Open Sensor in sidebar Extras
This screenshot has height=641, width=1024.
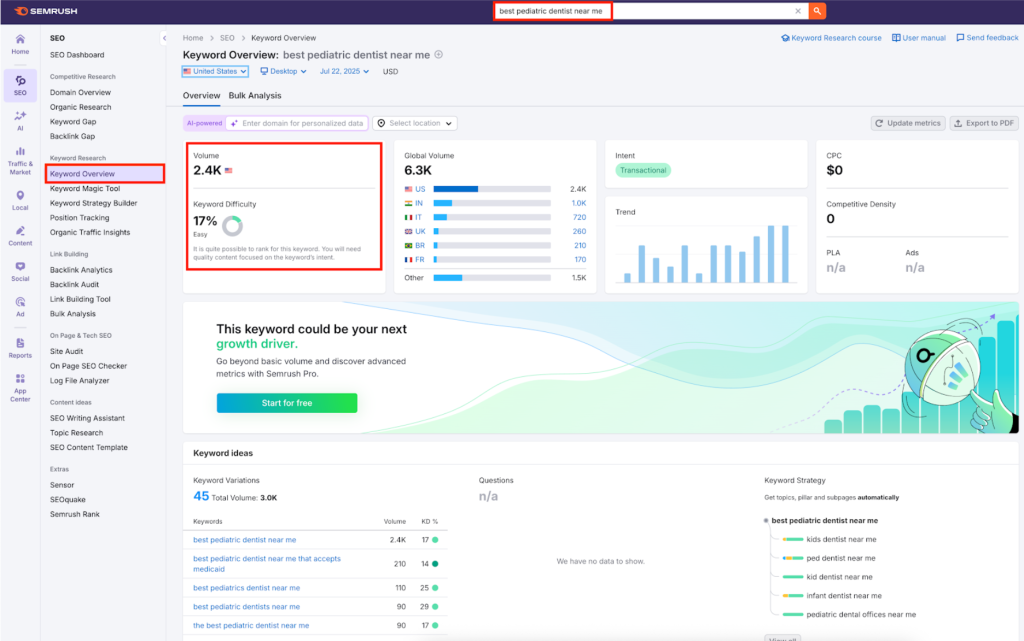(x=62, y=485)
